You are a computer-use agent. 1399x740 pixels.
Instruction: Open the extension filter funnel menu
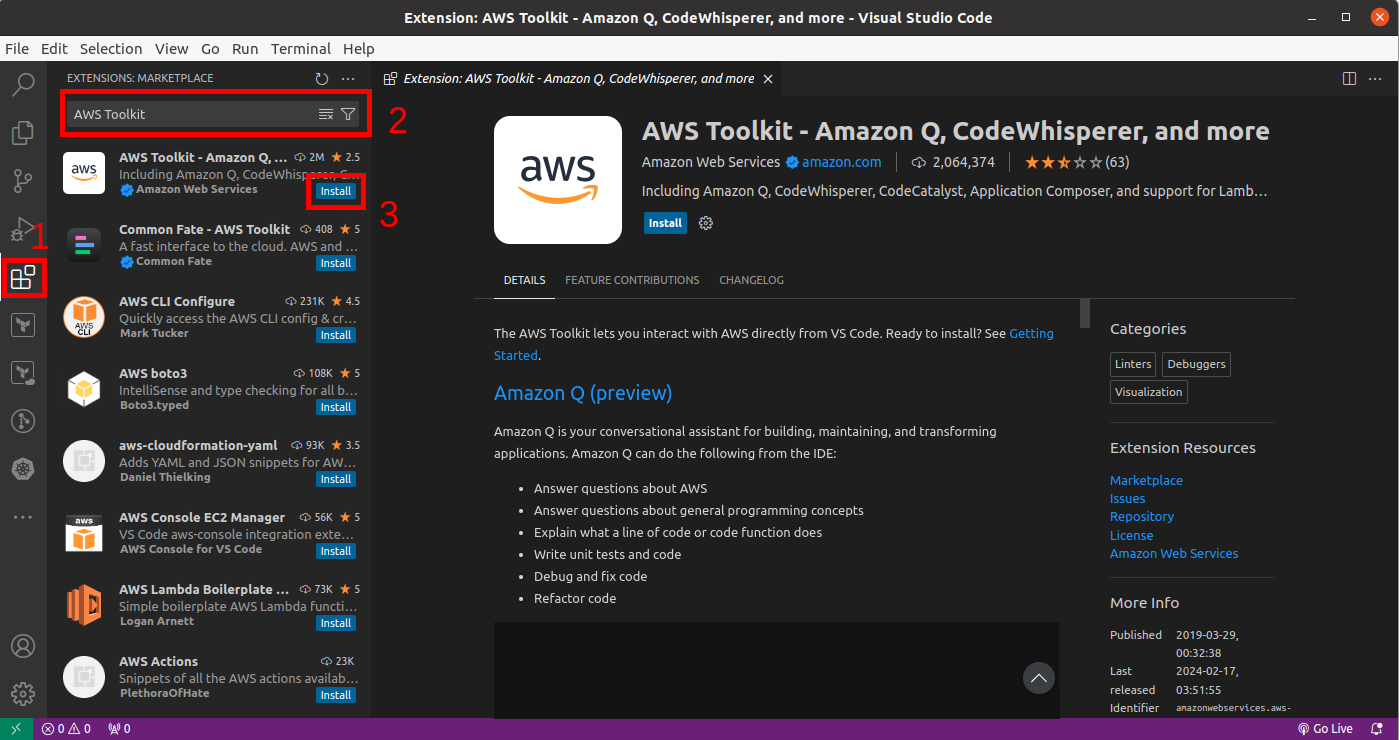click(x=347, y=114)
